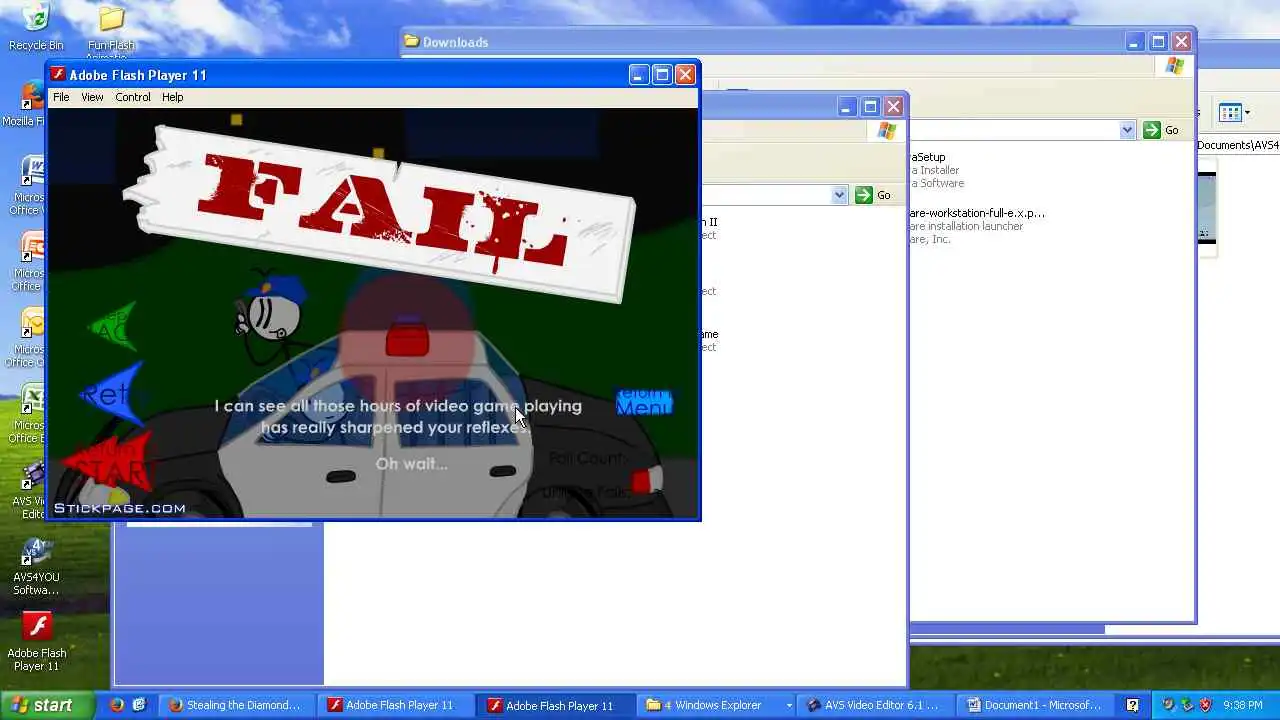Click the 9:38 PM clock in the tray
Screen dimensions: 1280x720
click(x=1243, y=705)
